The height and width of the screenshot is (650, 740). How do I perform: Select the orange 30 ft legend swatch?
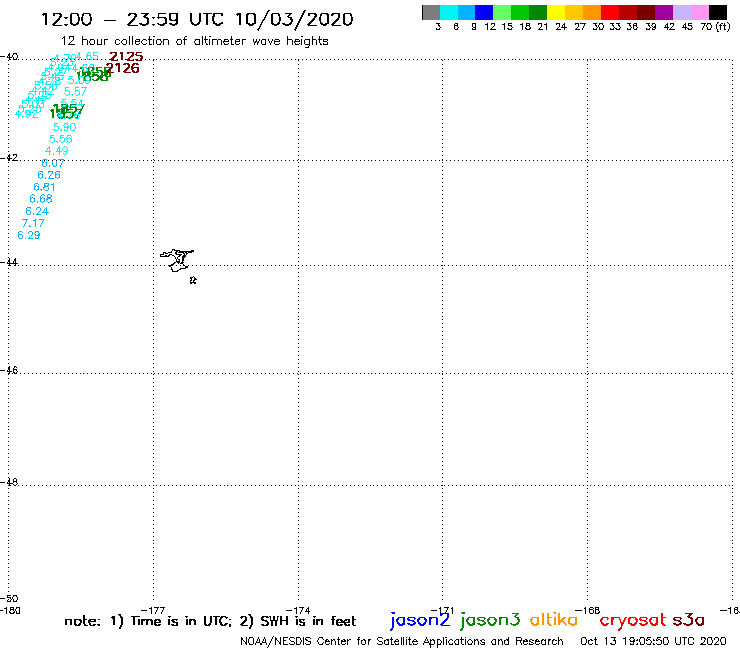[592, 12]
